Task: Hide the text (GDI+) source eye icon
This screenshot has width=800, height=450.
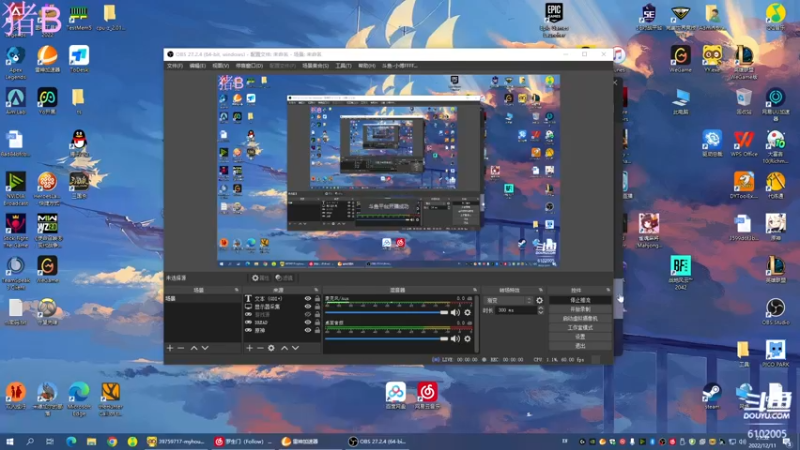Action: tap(308, 299)
